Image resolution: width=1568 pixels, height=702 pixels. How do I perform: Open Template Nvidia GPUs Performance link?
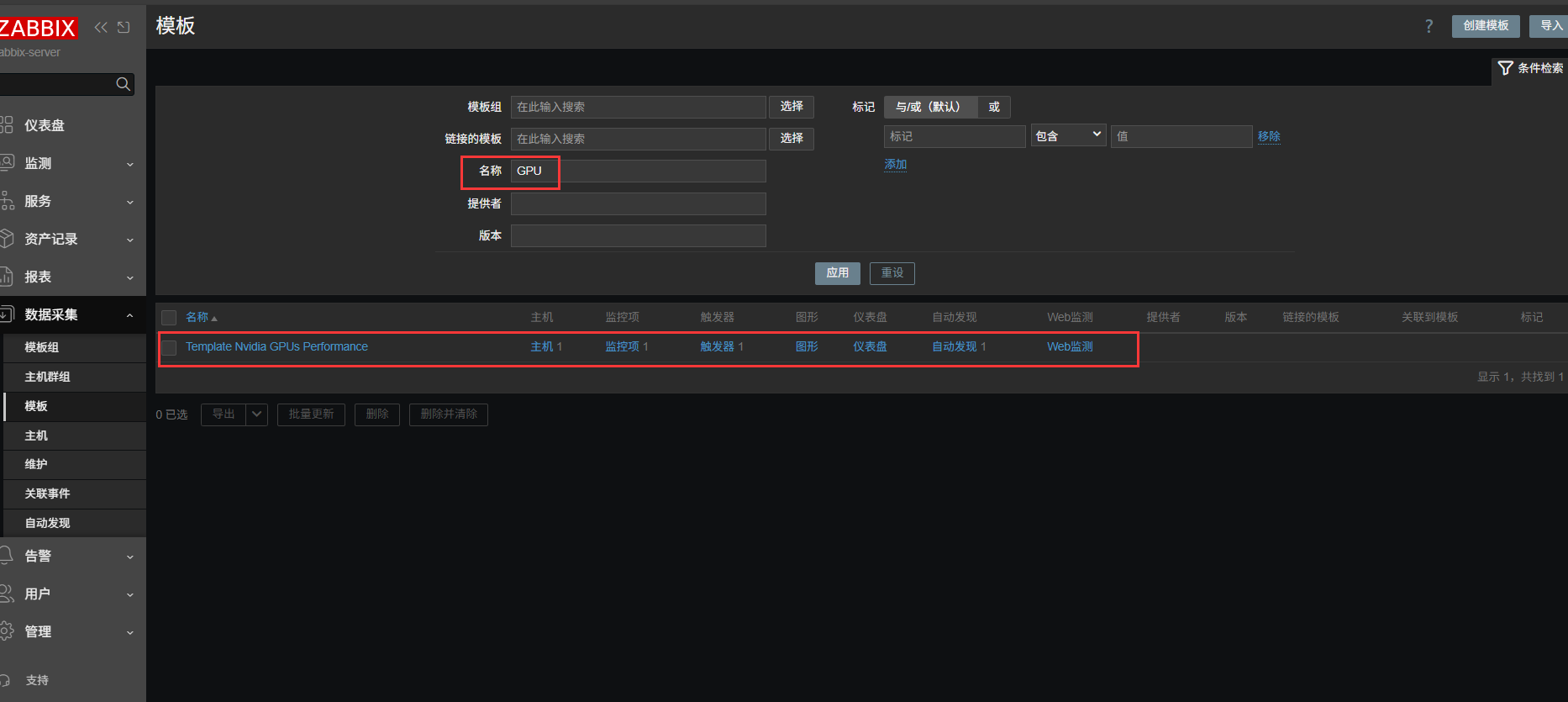pos(276,346)
